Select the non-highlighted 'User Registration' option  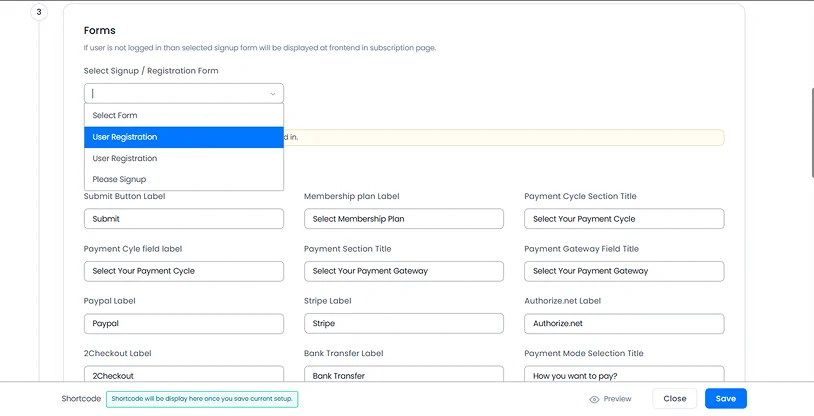click(184, 158)
